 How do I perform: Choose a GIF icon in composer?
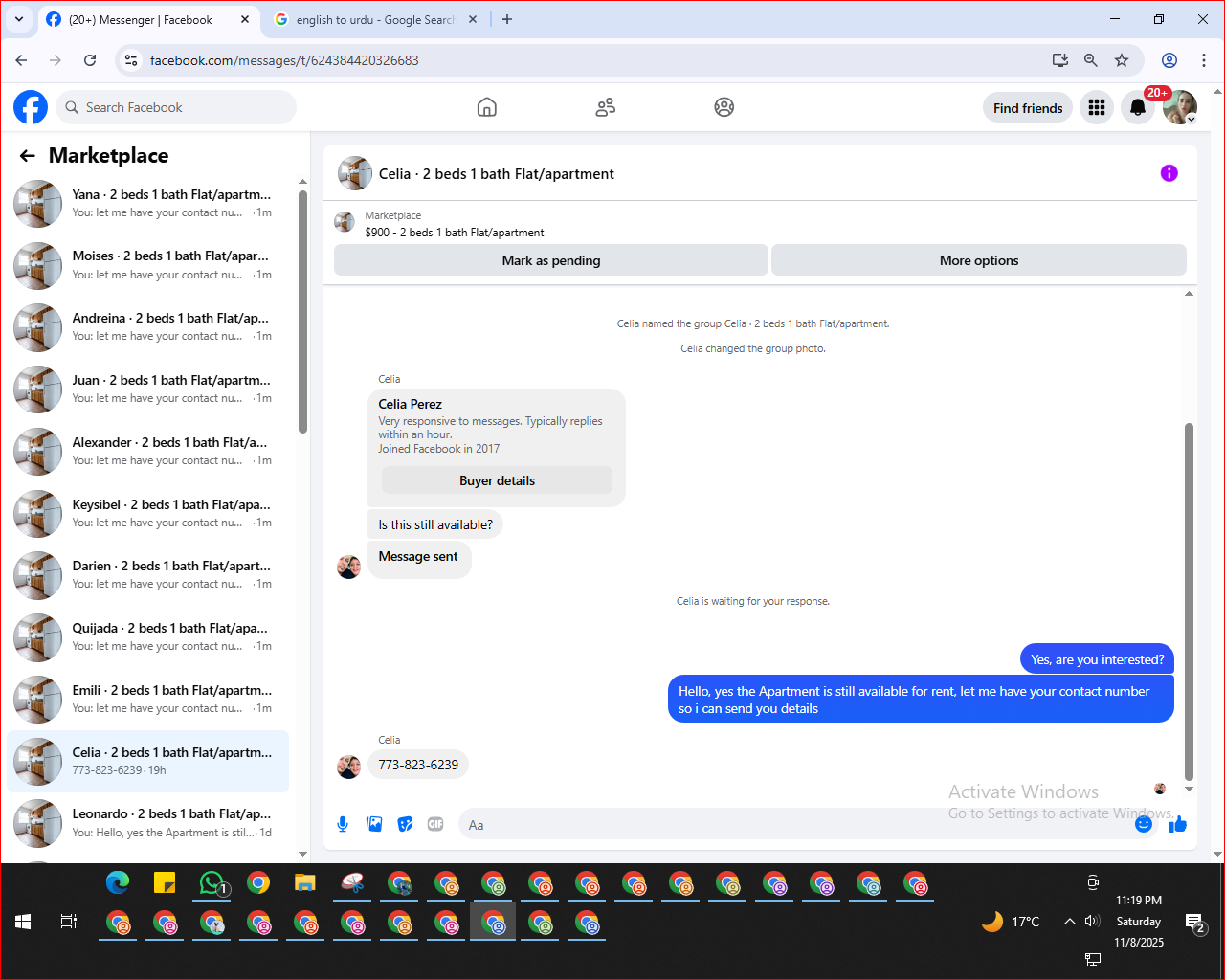point(435,824)
